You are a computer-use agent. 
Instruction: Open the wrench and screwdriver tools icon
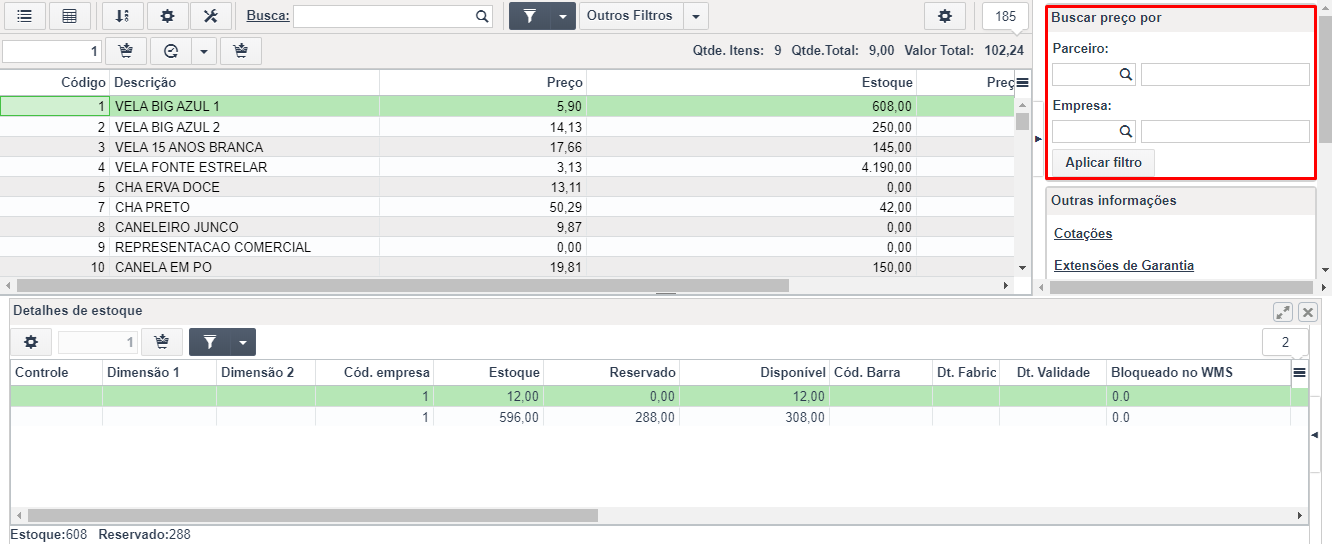pos(211,16)
